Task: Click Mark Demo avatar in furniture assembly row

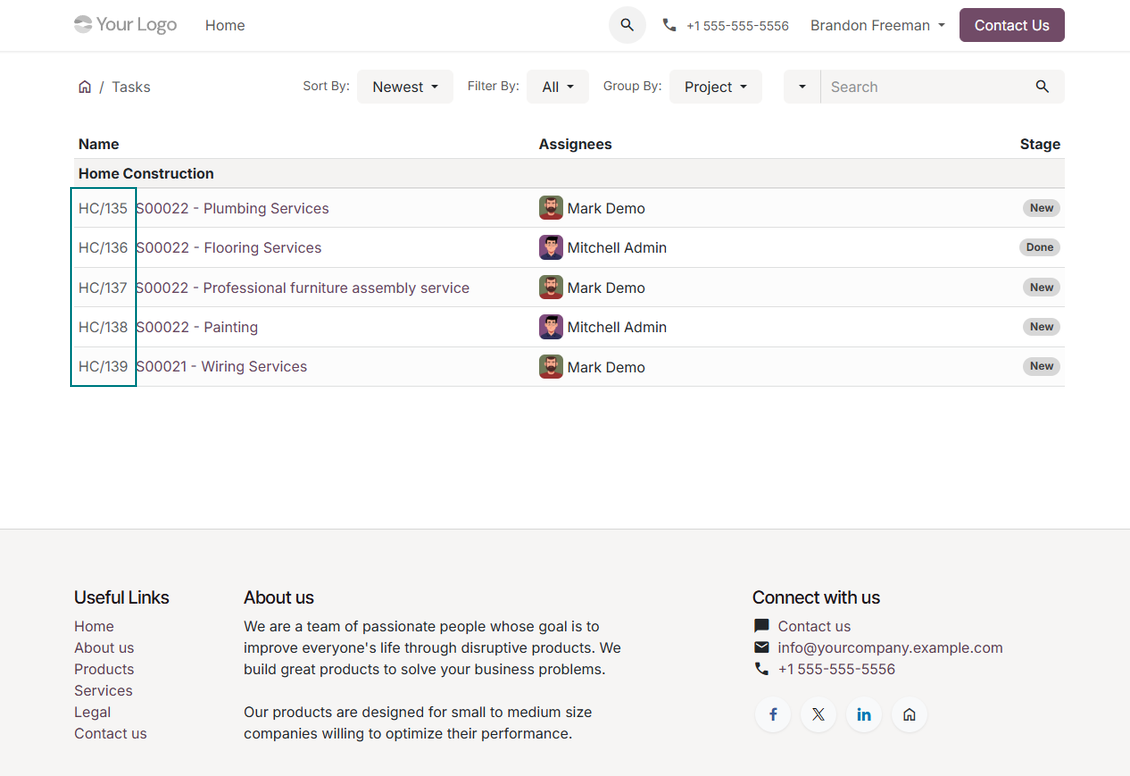Action: click(551, 287)
